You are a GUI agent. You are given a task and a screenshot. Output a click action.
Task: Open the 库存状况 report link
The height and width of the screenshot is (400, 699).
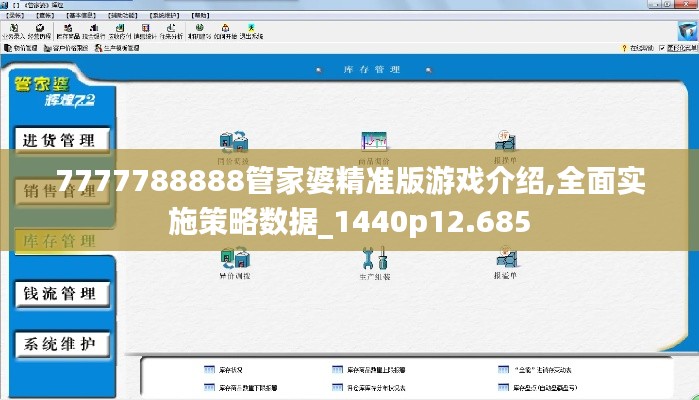[223, 370]
